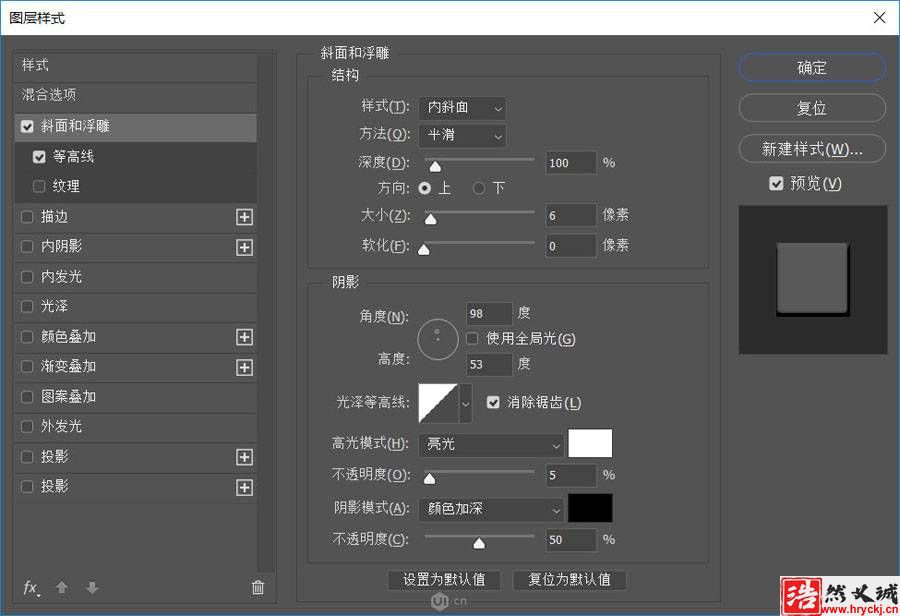Click the plus icon beside the first 投影
This screenshot has height=616, width=900.
click(x=245, y=457)
